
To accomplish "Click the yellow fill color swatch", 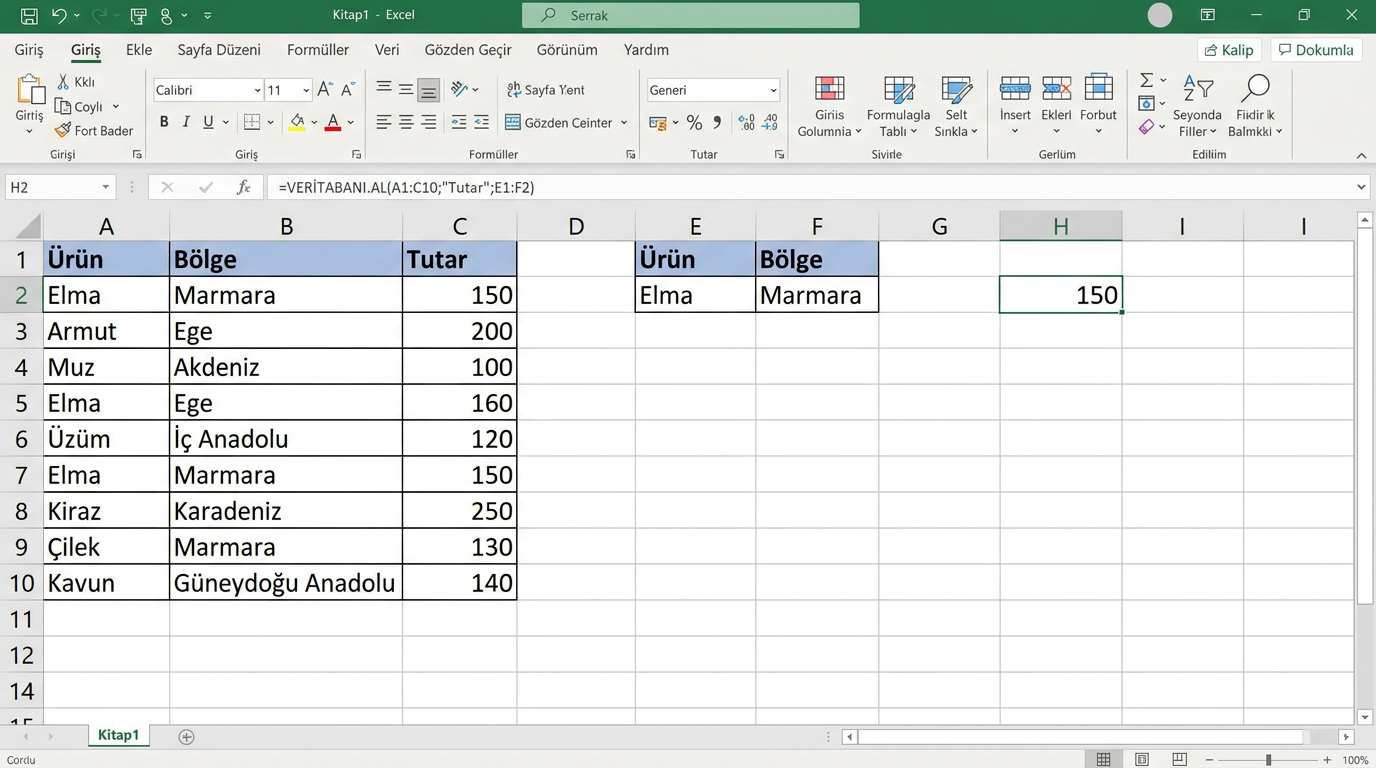I will pyautogui.click(x=297, y=122).
